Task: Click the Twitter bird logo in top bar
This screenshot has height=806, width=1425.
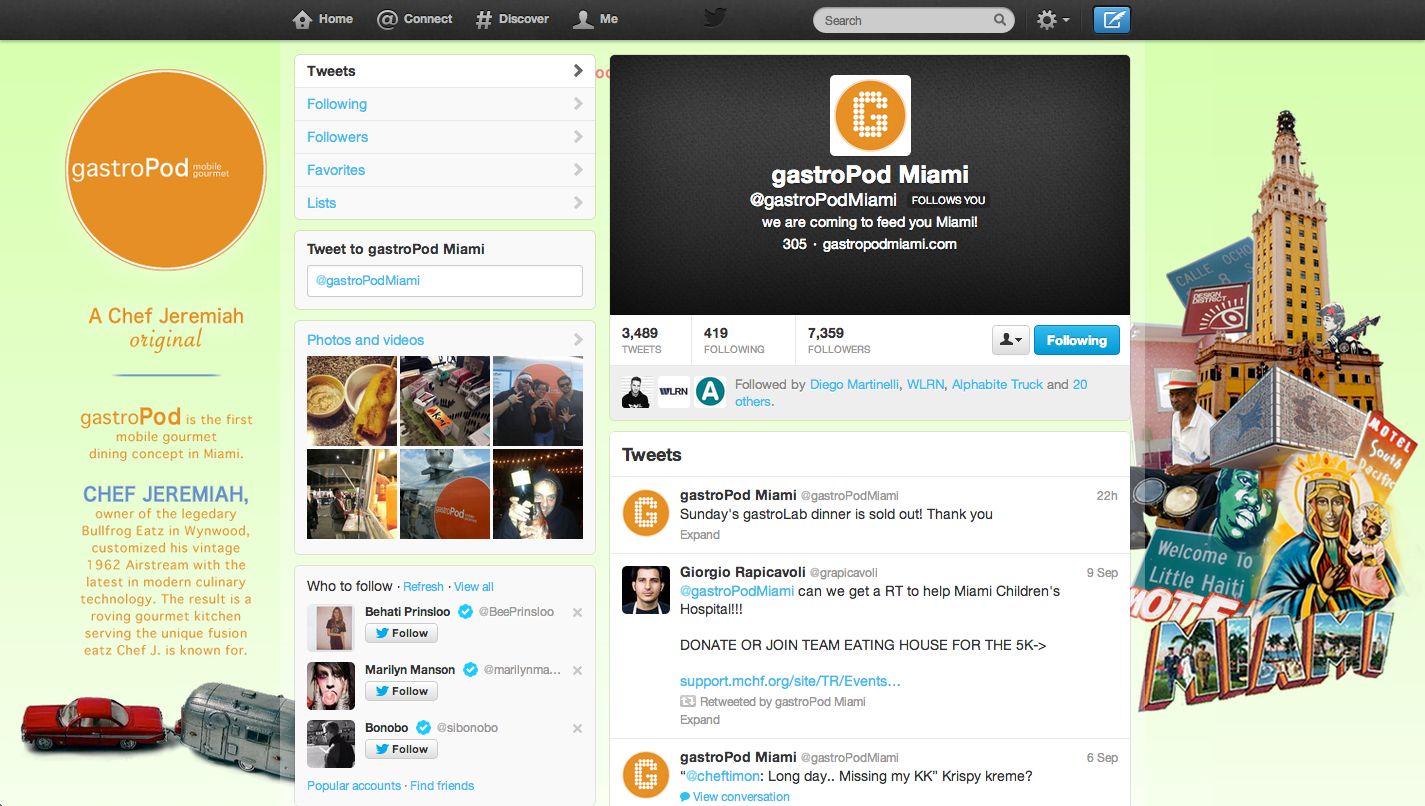Action: pyautogui.click(x=714, y=19)
